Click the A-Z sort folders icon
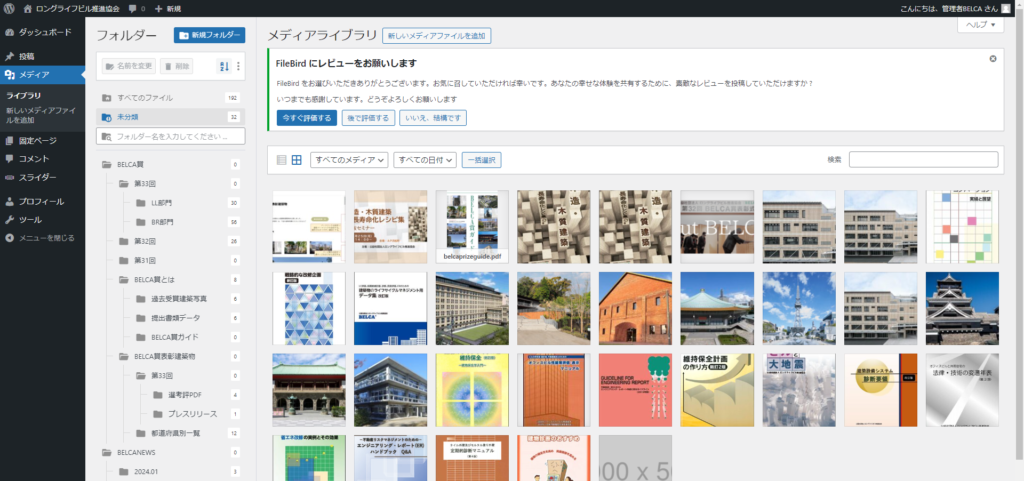Viewport: 1024px width, 481px height. 223,66
